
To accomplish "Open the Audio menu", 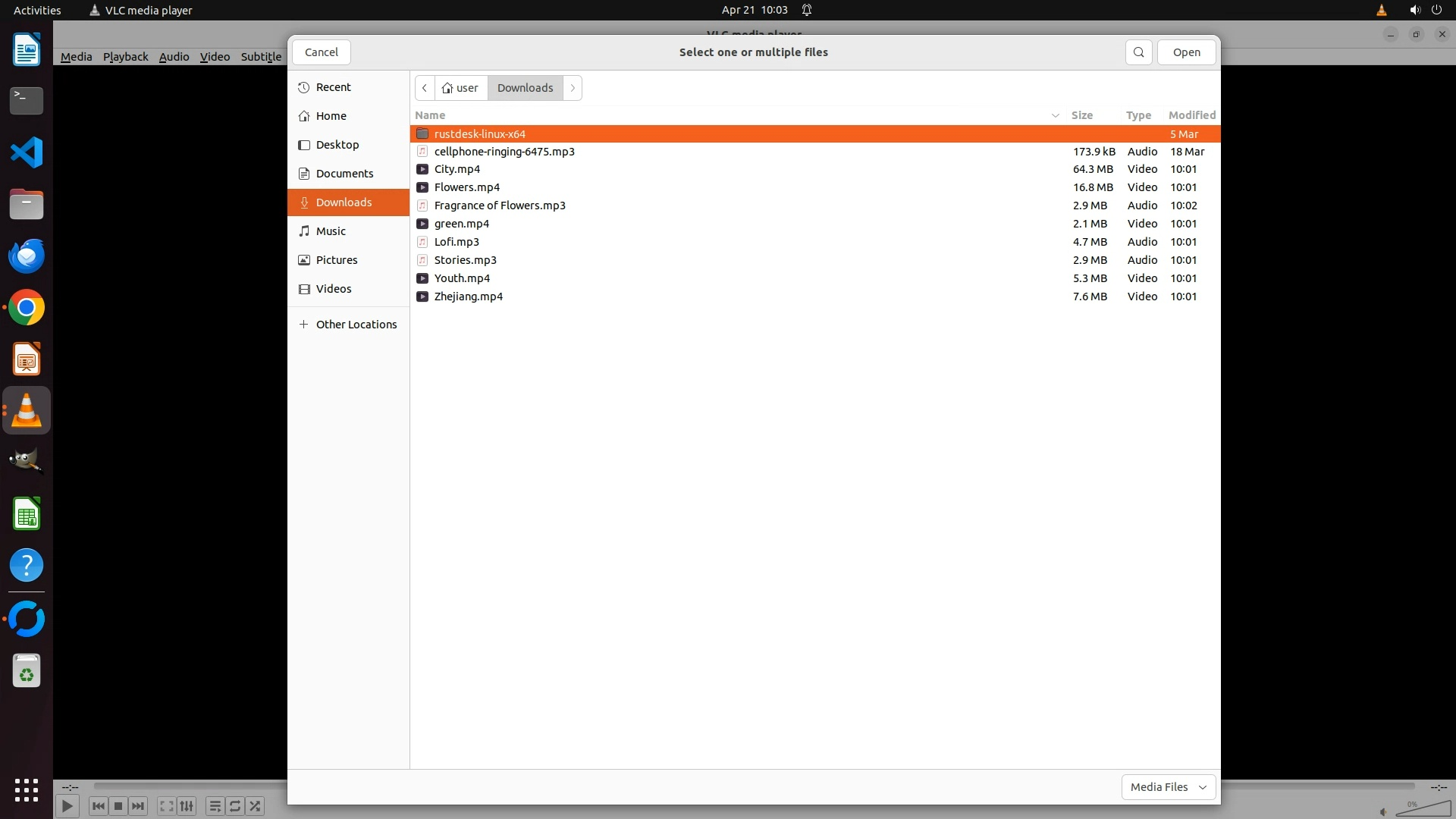I will (174, 57).
